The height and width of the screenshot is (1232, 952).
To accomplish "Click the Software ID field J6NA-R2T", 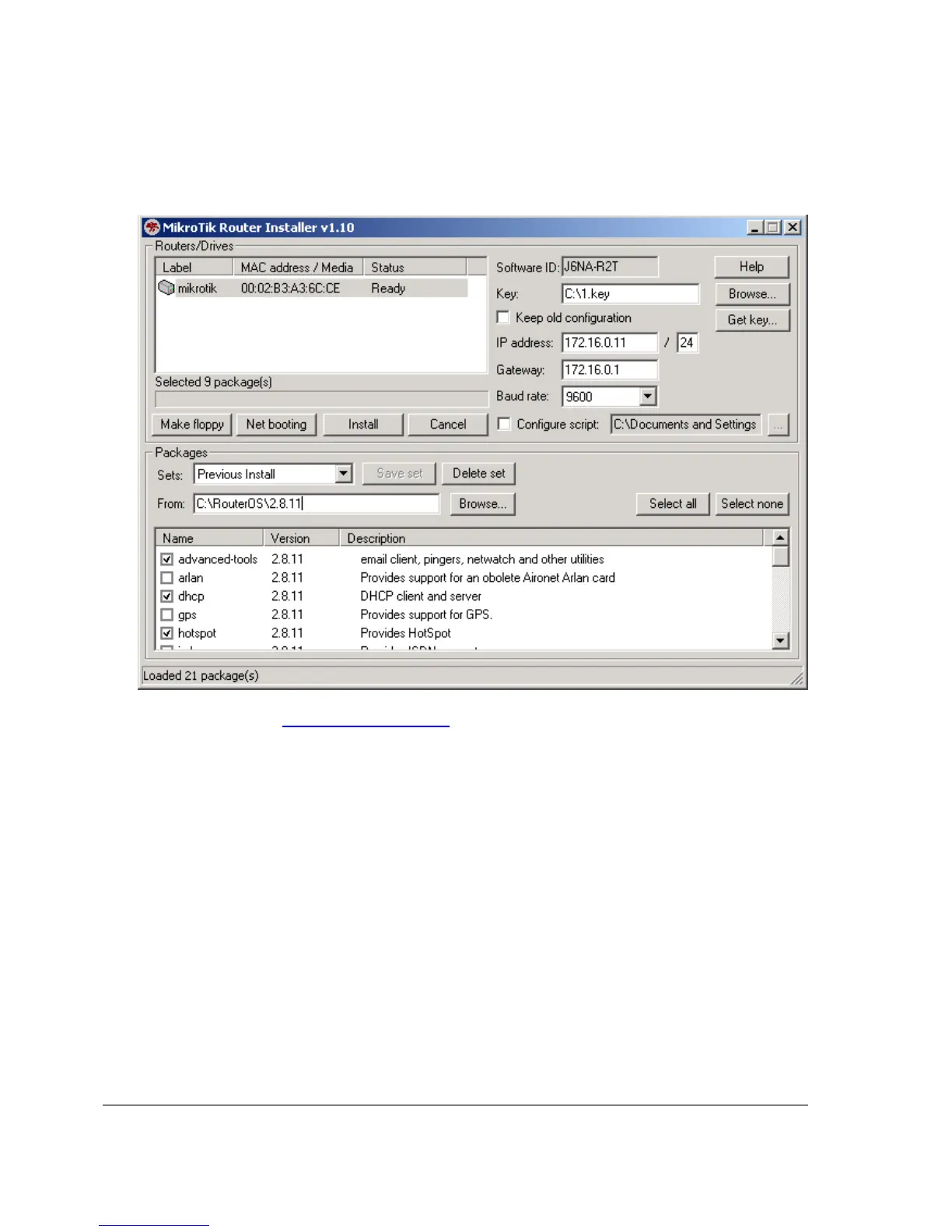I will (x=610, y=267).
